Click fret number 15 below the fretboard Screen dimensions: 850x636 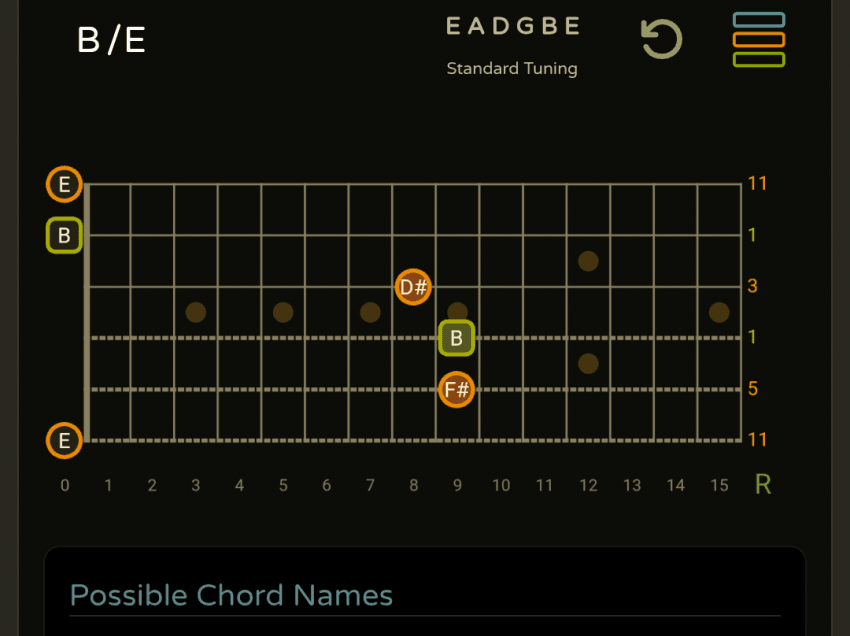click(719, 486)
